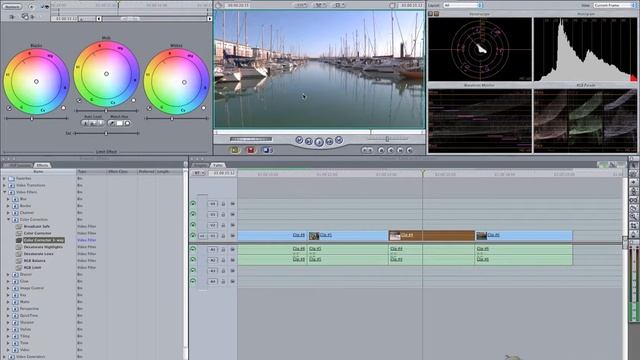Go to next edit in Canvas

pos(339,140)
